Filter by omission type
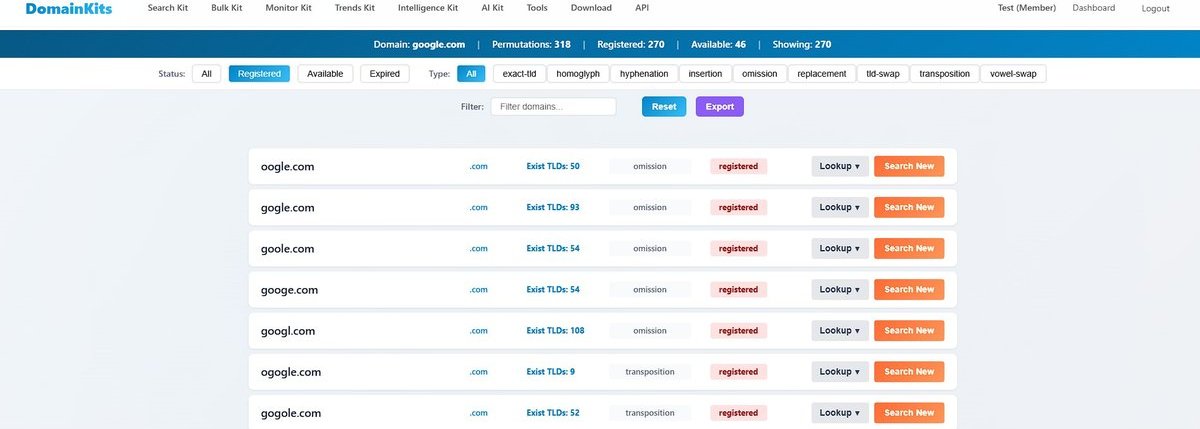 click(759, 73)
